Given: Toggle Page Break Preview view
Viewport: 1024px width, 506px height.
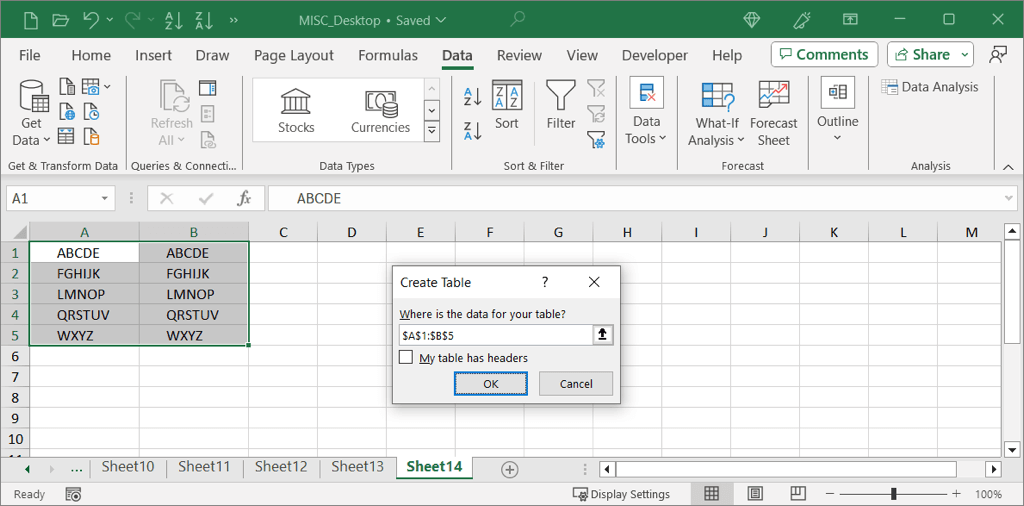Looking at the screenshot, I should (x=799, y=494).
